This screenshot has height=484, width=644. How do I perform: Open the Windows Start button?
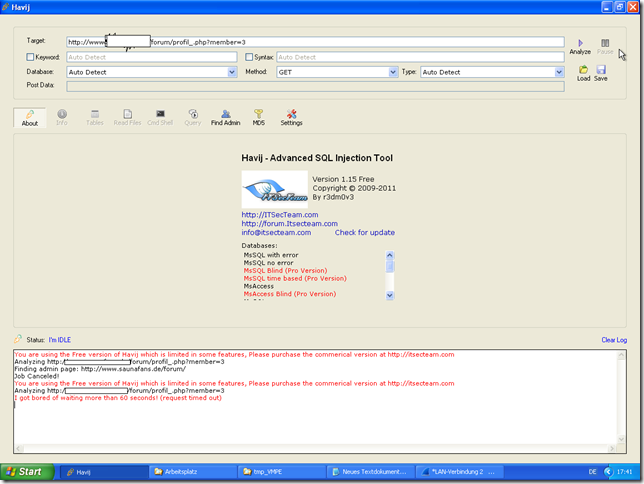pos(27,472)
